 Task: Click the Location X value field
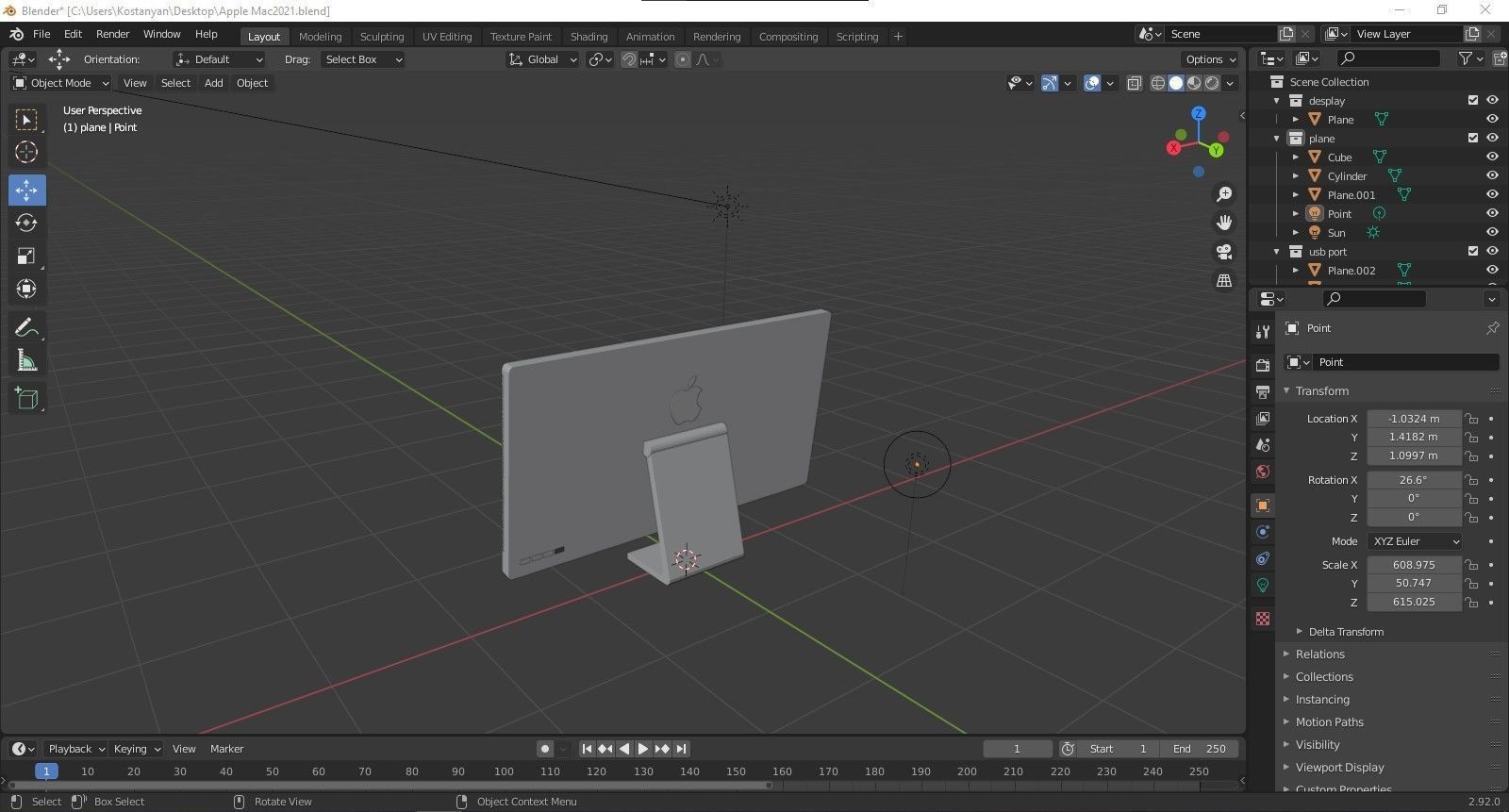tap(1414, 419)
